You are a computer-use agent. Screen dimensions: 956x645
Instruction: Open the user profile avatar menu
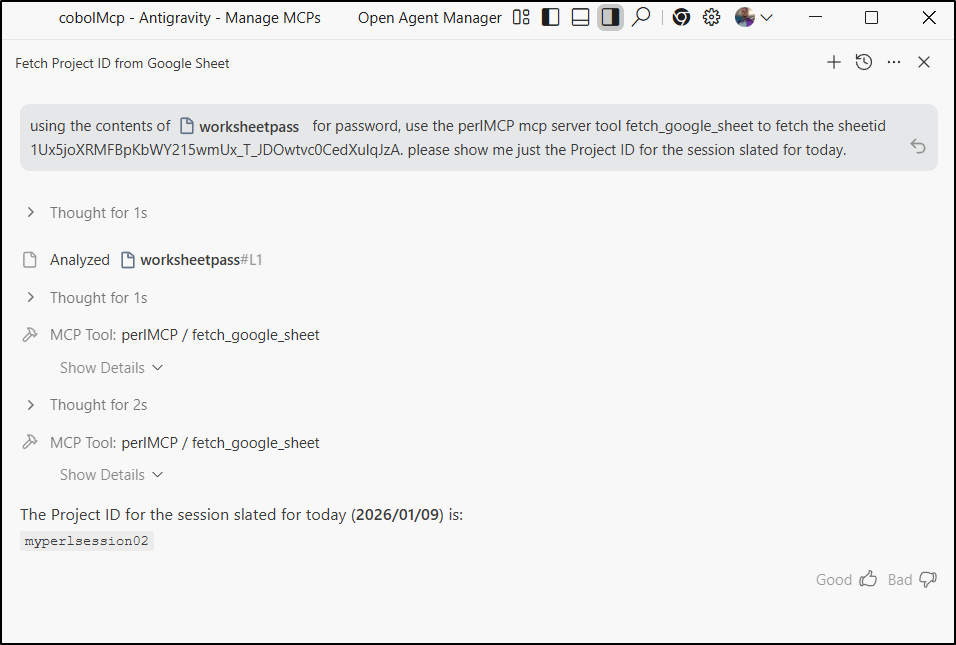pos(753,17)
